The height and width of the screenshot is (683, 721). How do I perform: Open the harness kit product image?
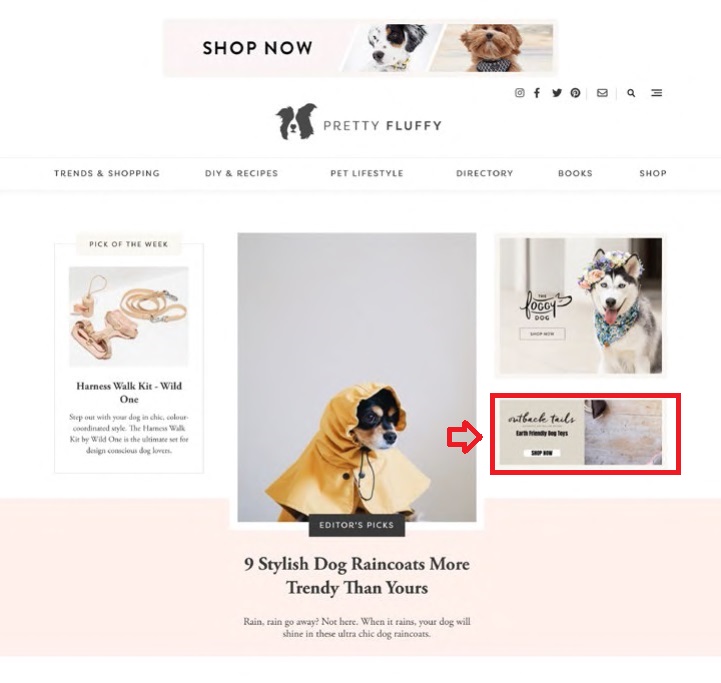(x=129, y=316)
